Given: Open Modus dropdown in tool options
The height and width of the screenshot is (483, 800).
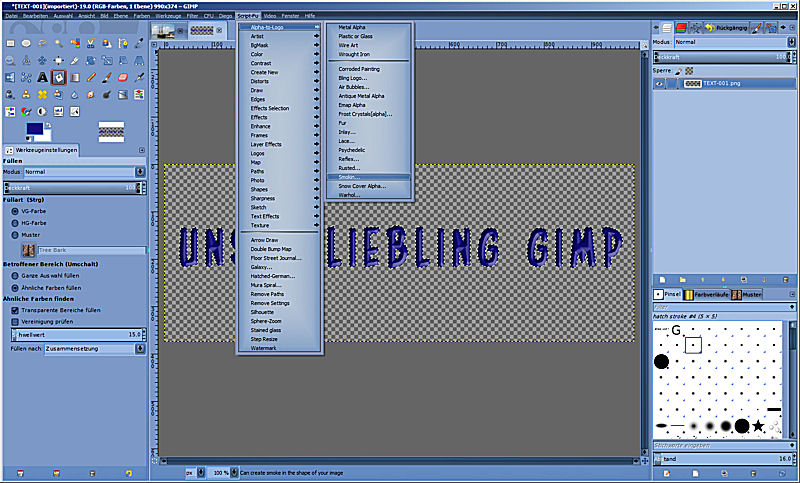Looking at the screenshot, I should pos(85,172).
